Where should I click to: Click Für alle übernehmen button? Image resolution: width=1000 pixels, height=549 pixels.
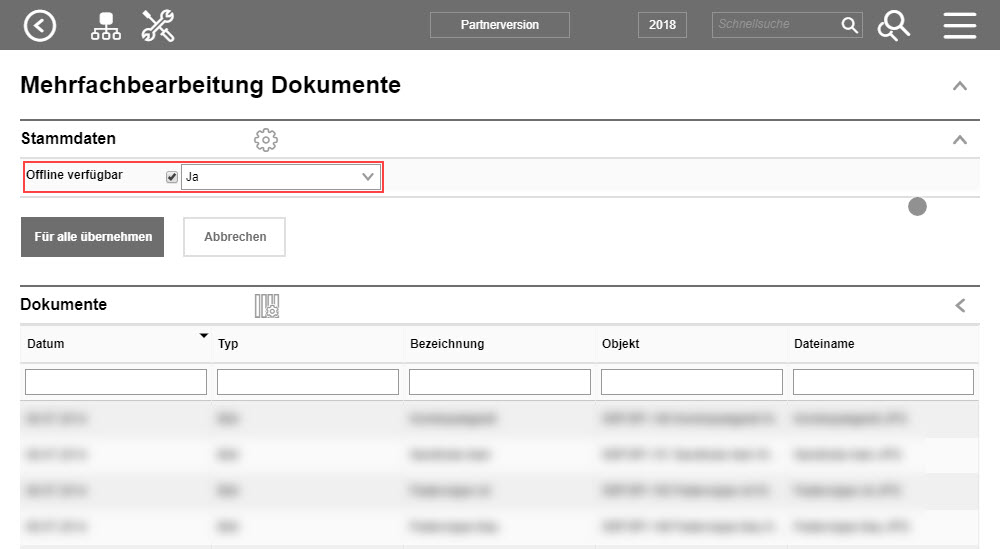click(92, 237)
